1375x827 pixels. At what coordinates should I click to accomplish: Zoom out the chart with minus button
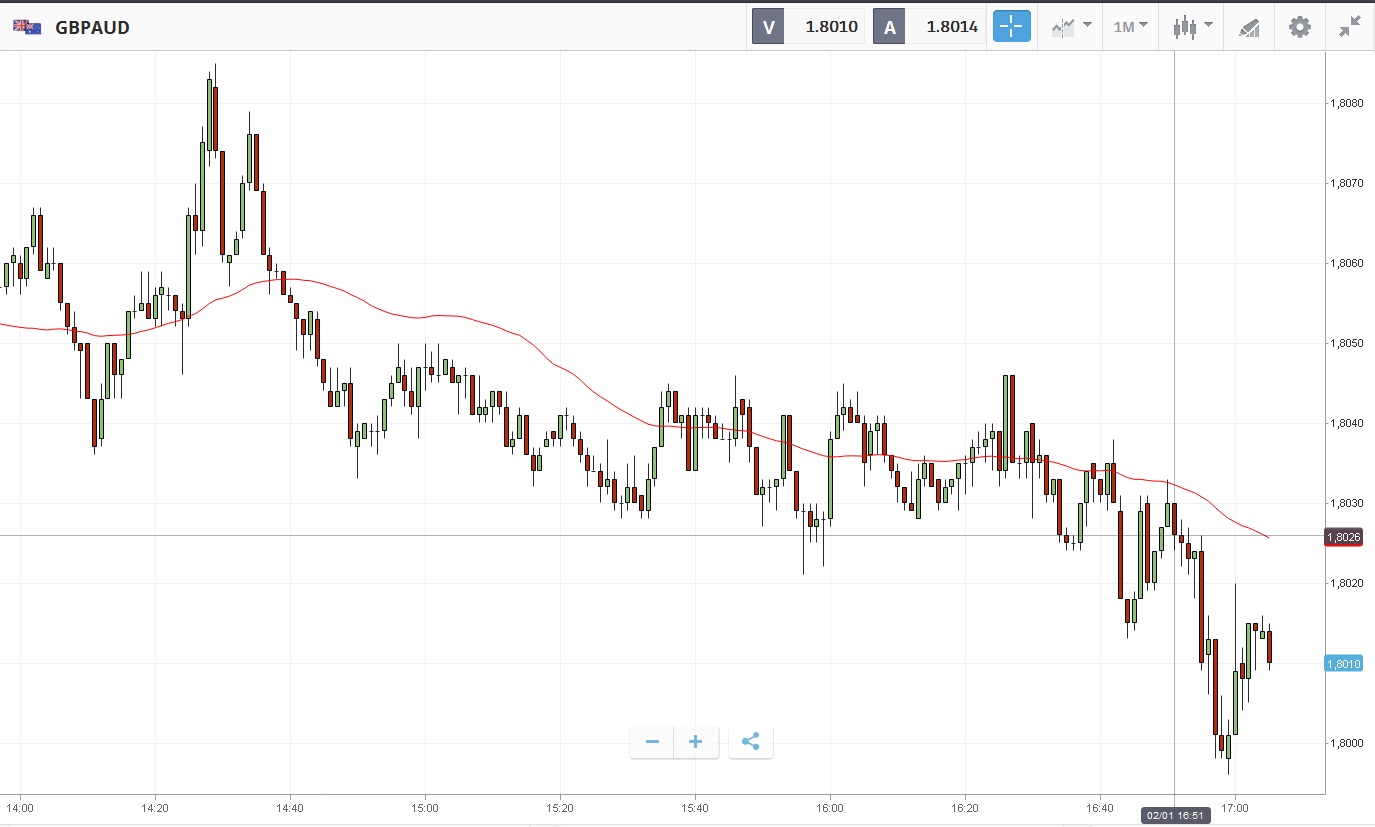(x=652, y=742)
